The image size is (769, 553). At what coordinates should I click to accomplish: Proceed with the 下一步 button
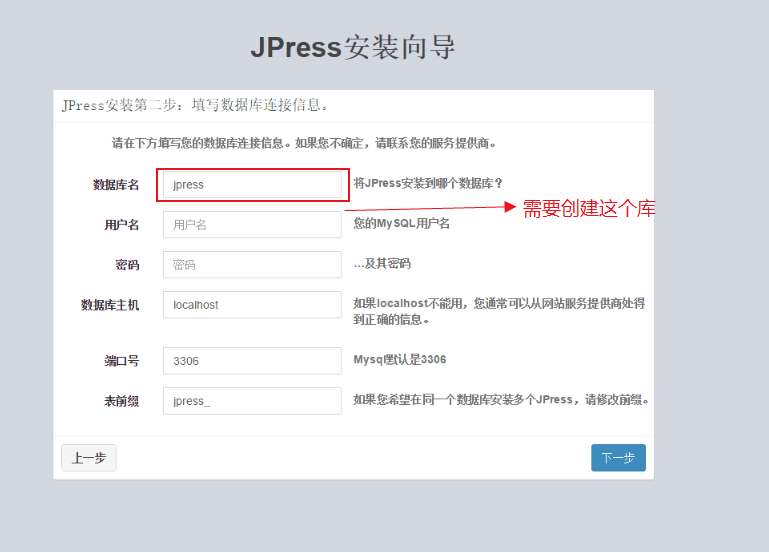tap(618, 458)
